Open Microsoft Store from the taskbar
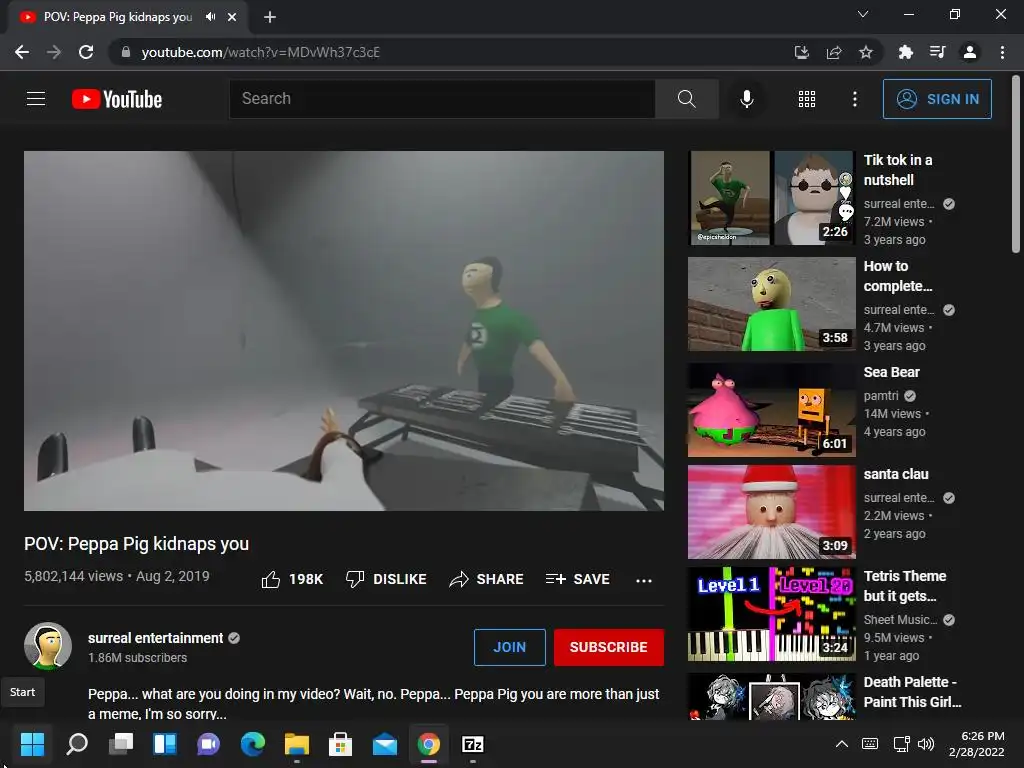 pyautogui.click(x=340, y=744)
